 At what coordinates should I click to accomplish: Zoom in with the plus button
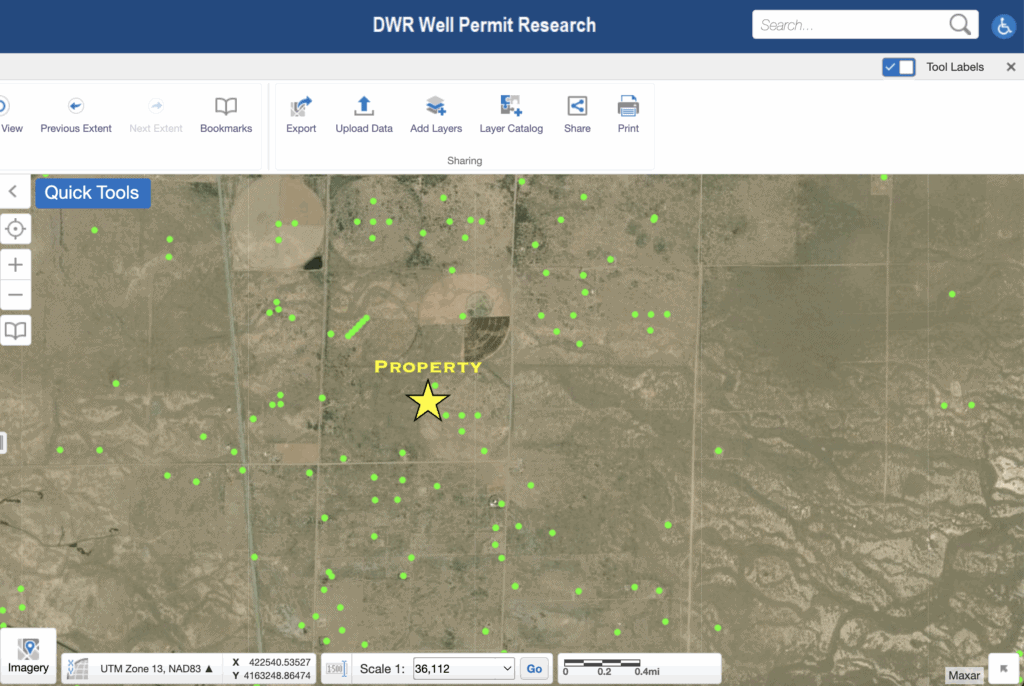15,264
